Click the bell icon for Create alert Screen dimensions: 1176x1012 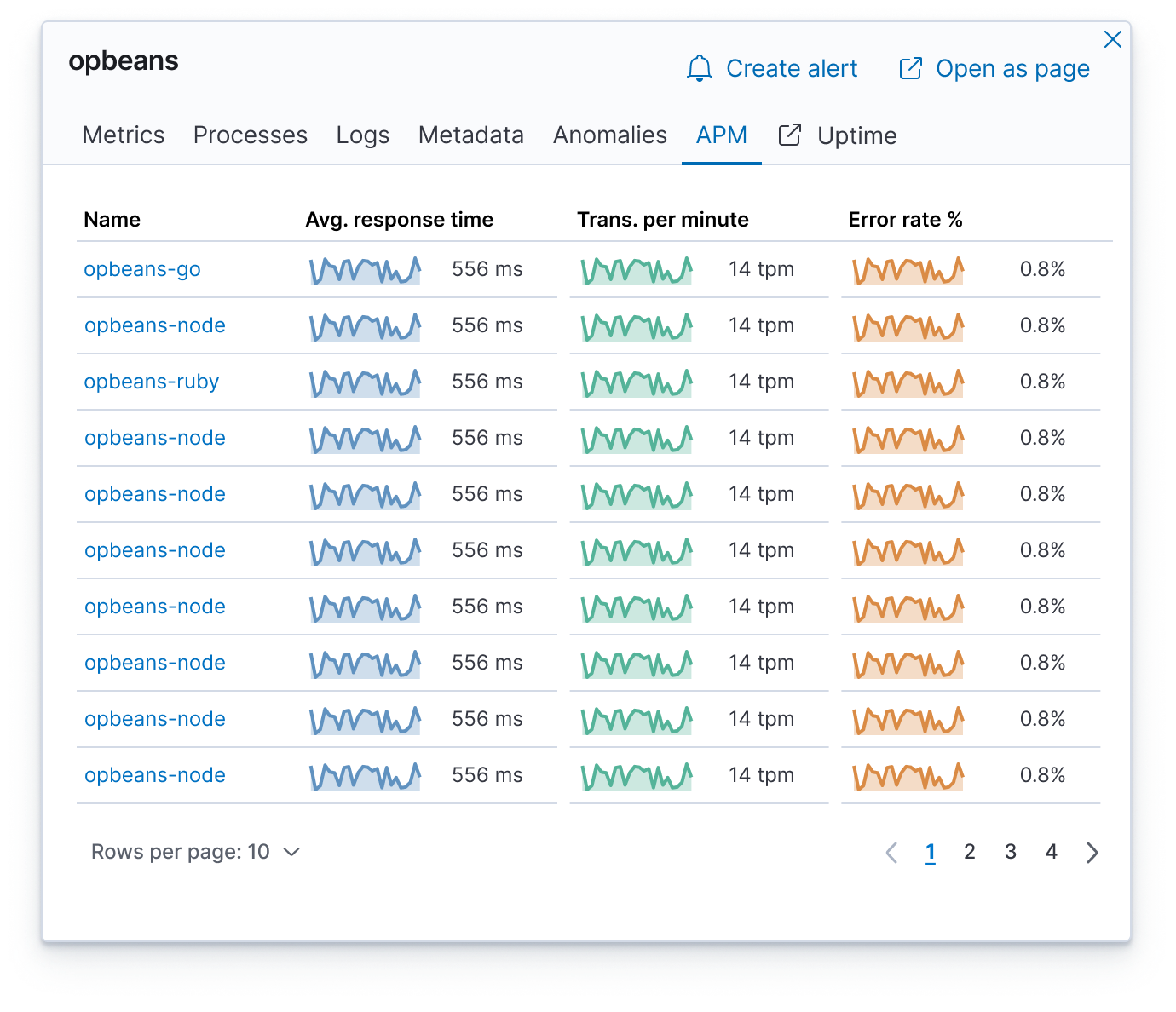tap(700, 68)
